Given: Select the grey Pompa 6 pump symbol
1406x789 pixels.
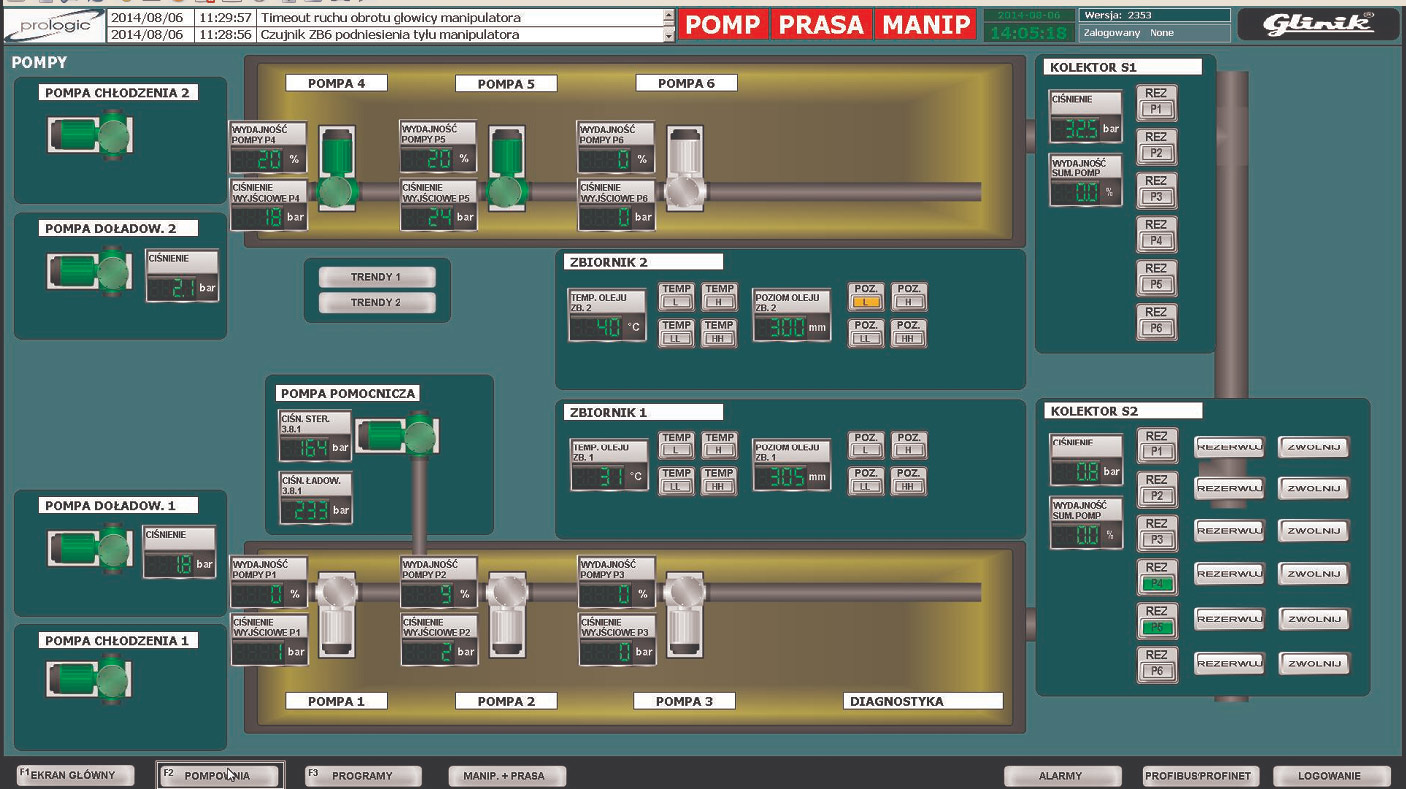Looking at the screenshot, I should coord(685,169).
